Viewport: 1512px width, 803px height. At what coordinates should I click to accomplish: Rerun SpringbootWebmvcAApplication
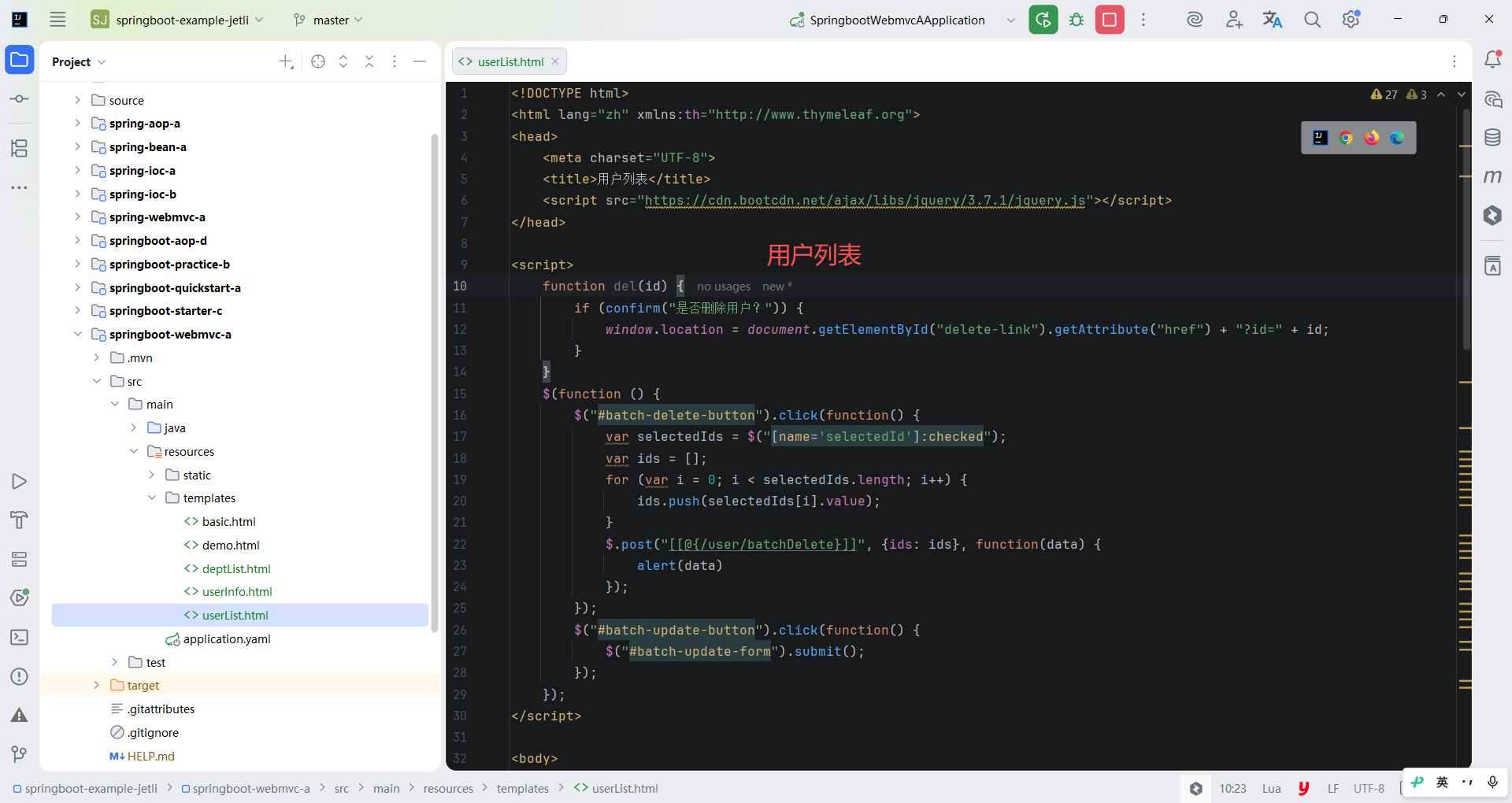(1043, 20)
